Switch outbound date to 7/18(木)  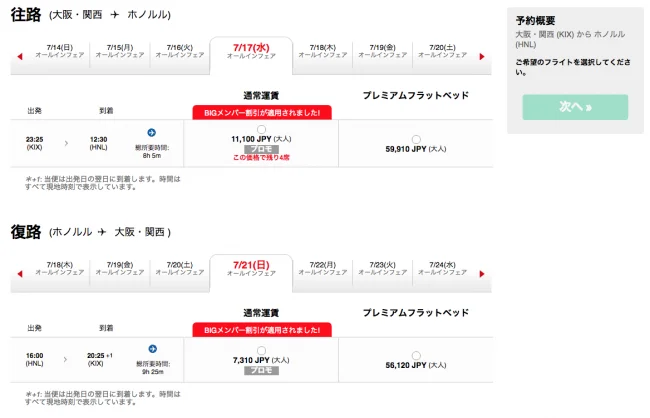(322, 51)
